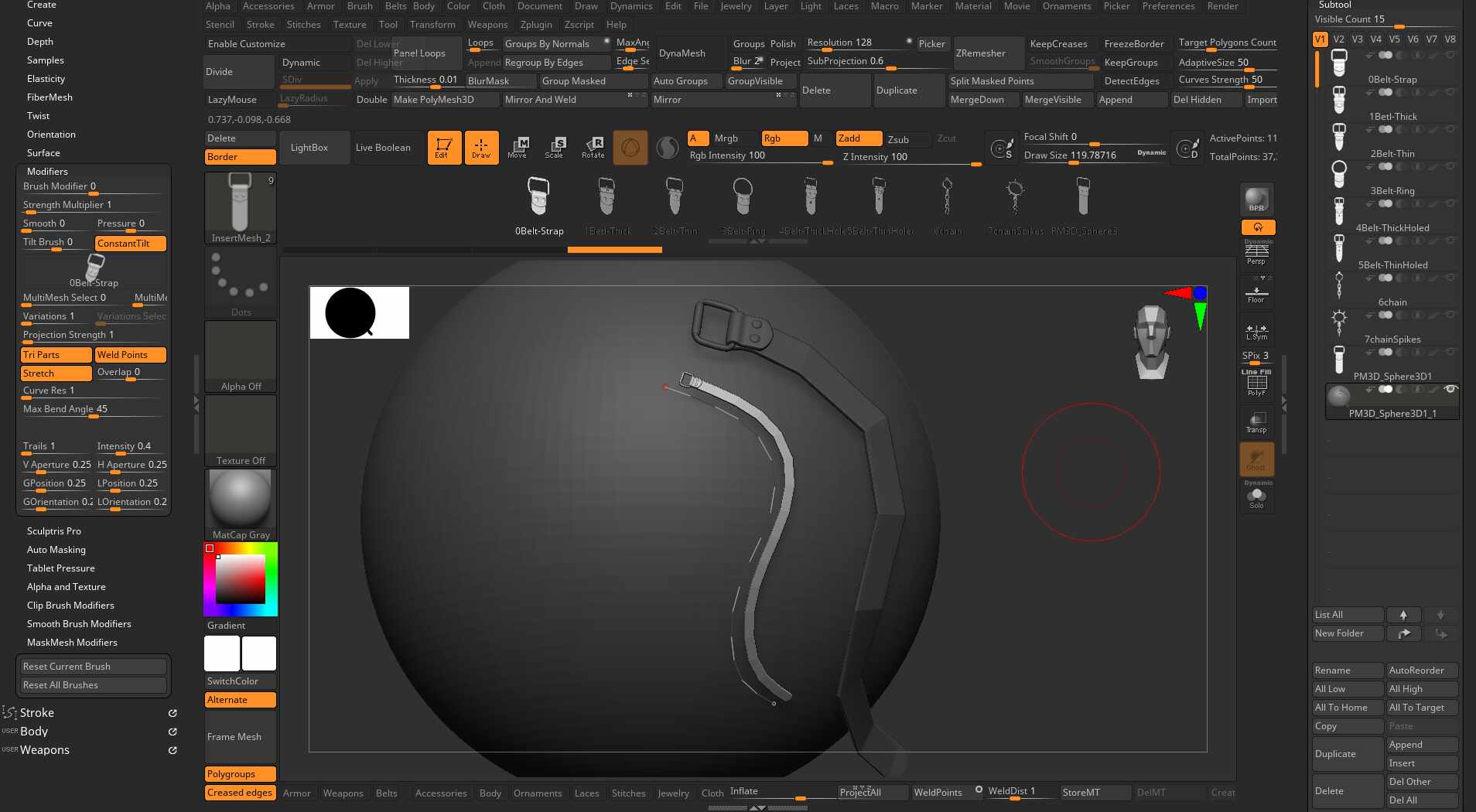This screenshot has height=812, width=1476.
Task: Open the Transform menu
Action: pyautogui.click(x=432, y=25)
